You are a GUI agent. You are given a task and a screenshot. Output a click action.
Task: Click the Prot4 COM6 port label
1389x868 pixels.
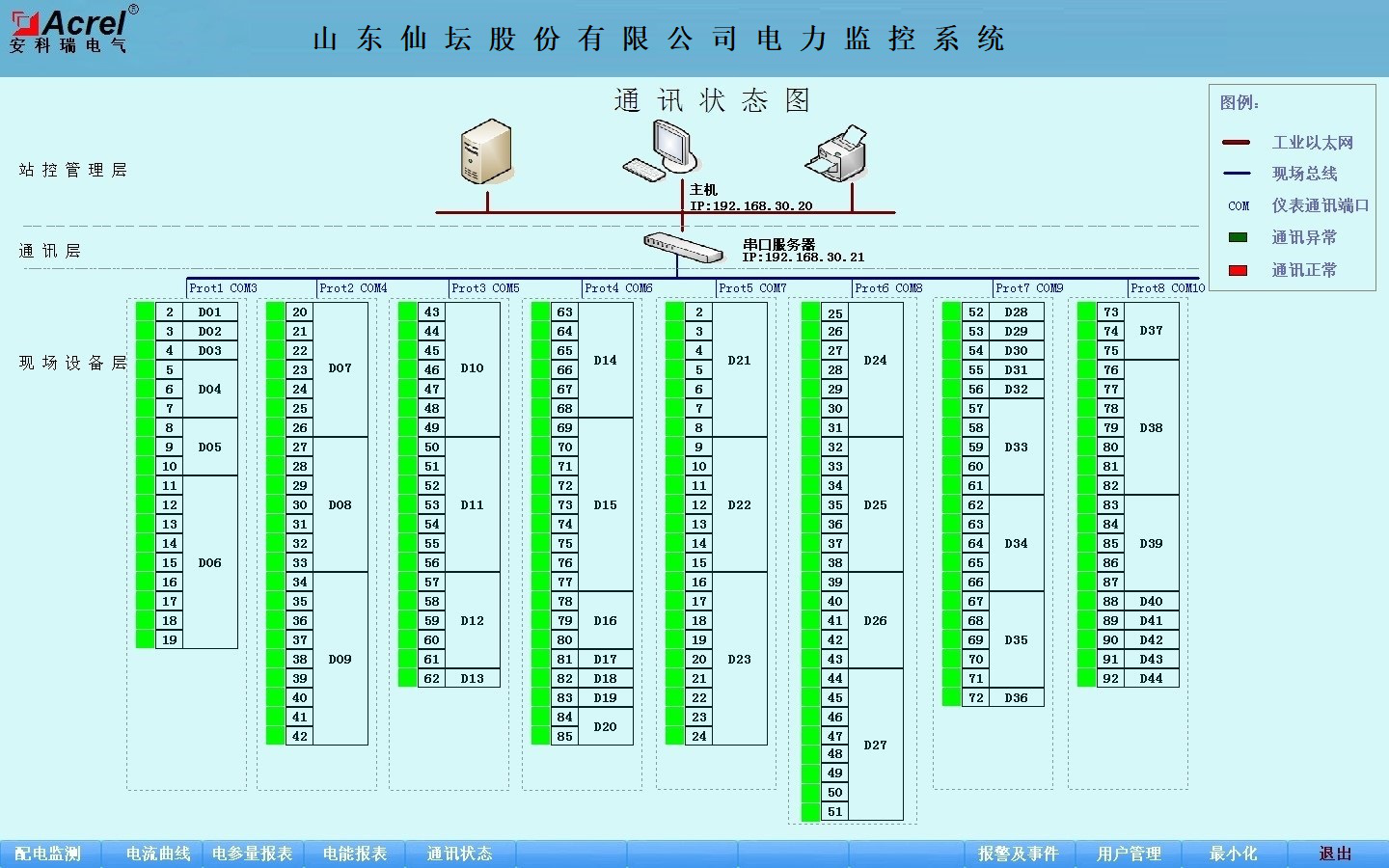(x=618, y=288)
